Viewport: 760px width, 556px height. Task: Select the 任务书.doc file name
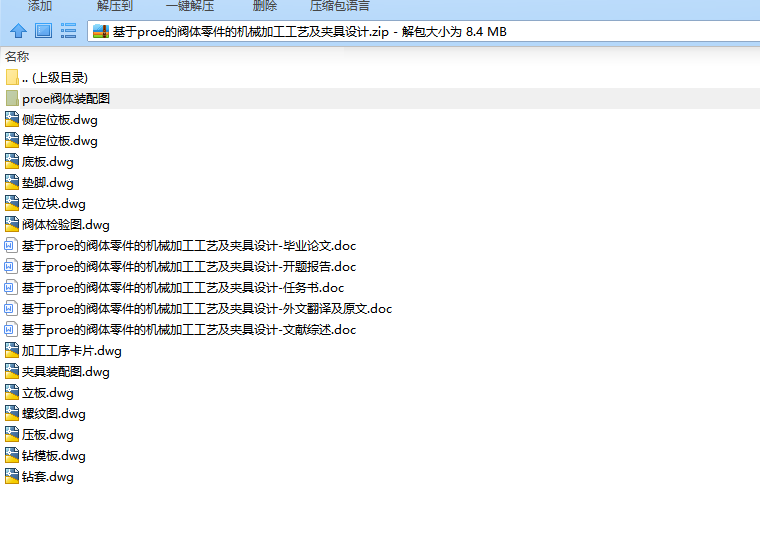coord(183,288)
